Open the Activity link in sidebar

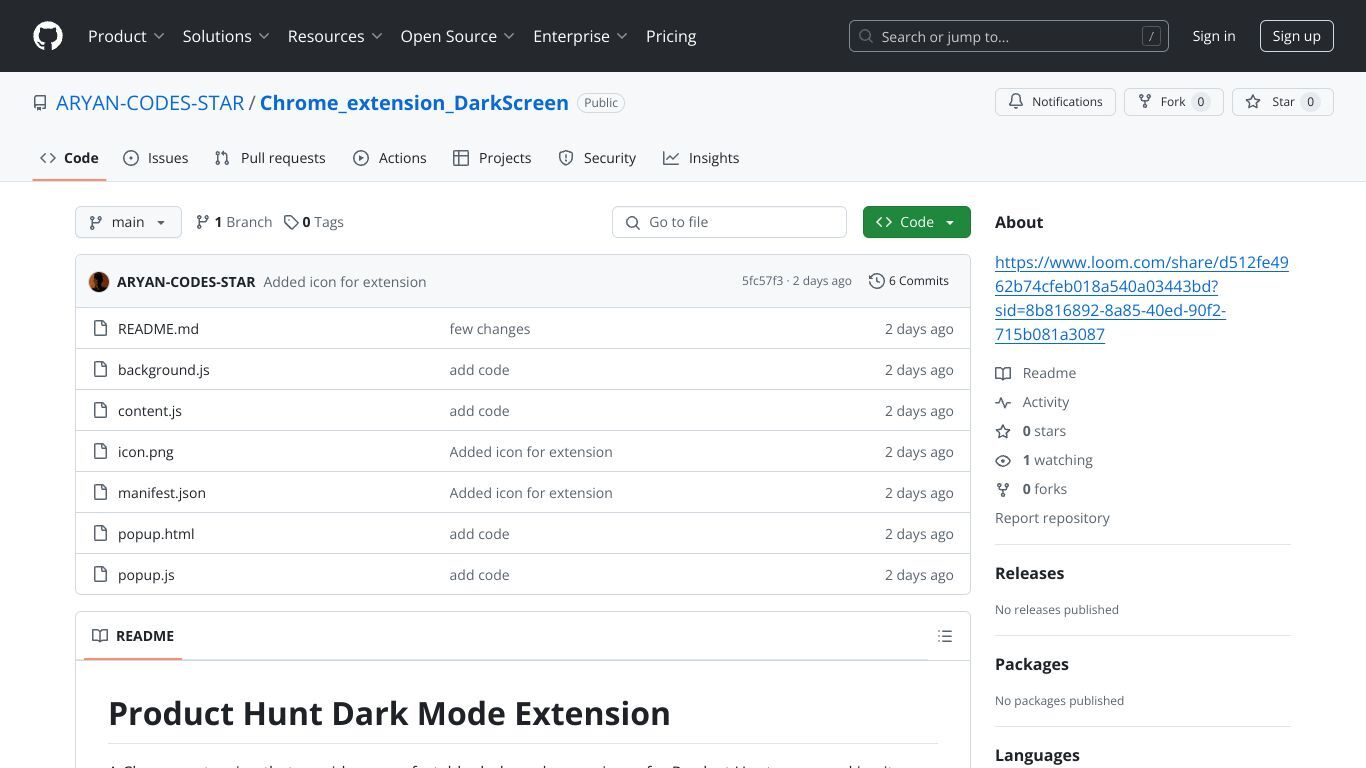[x=1032, y=402]
